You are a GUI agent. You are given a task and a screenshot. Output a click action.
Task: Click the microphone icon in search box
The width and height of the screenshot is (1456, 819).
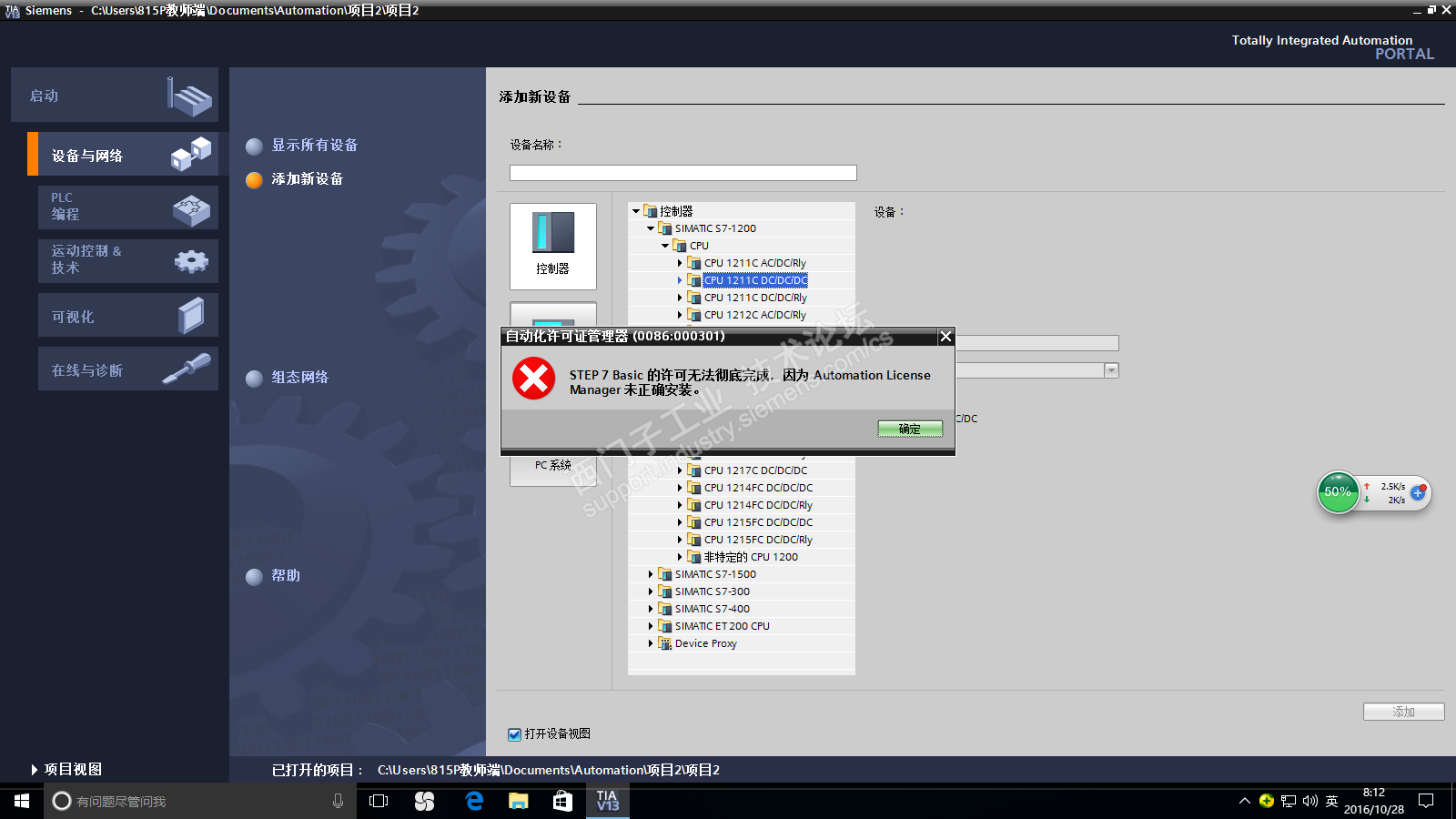pyautogui.click(x=339, y=801)
